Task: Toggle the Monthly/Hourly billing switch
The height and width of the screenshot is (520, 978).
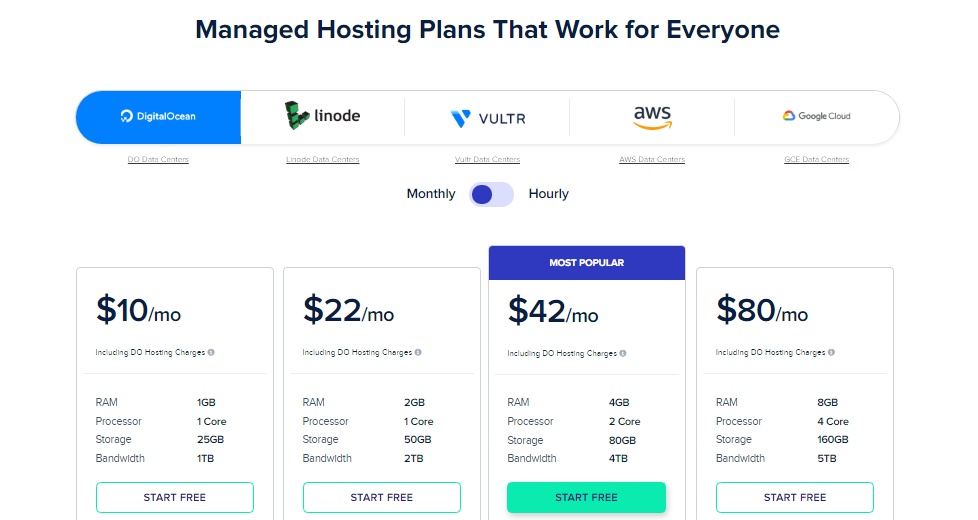Action: (x=491, y=195)
